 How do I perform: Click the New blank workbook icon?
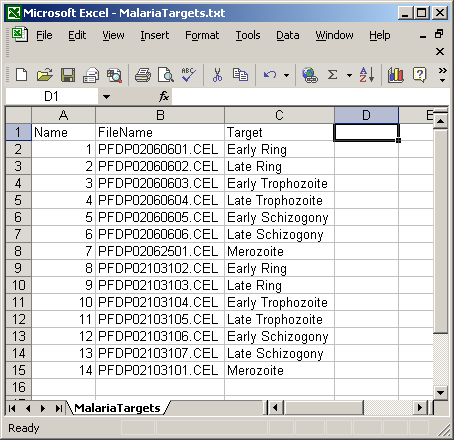pyautogui.click(x=22, y=75)
